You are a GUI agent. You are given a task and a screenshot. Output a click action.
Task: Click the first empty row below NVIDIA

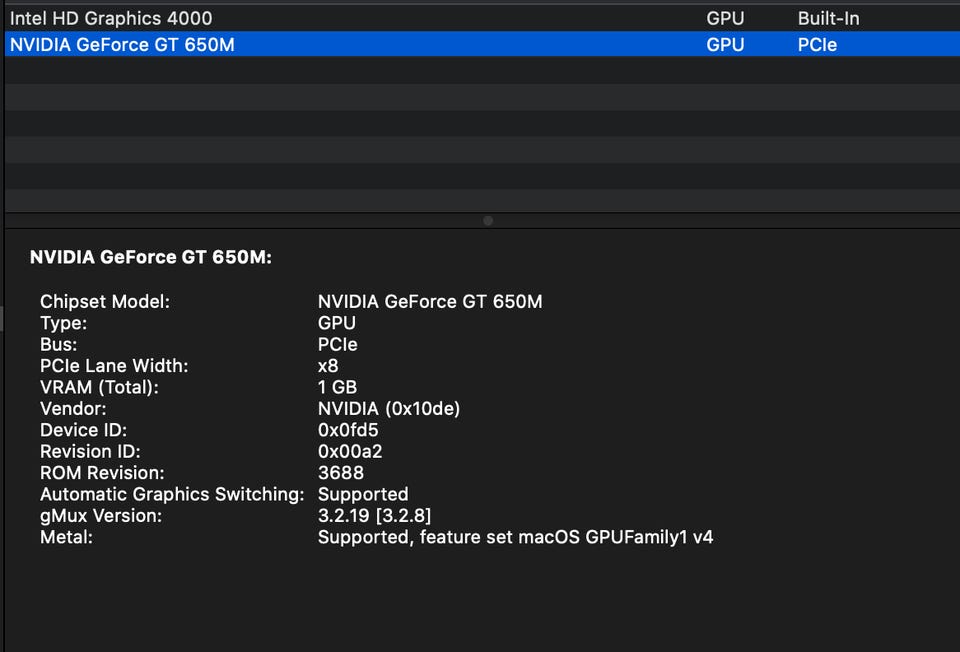point(480,70)
